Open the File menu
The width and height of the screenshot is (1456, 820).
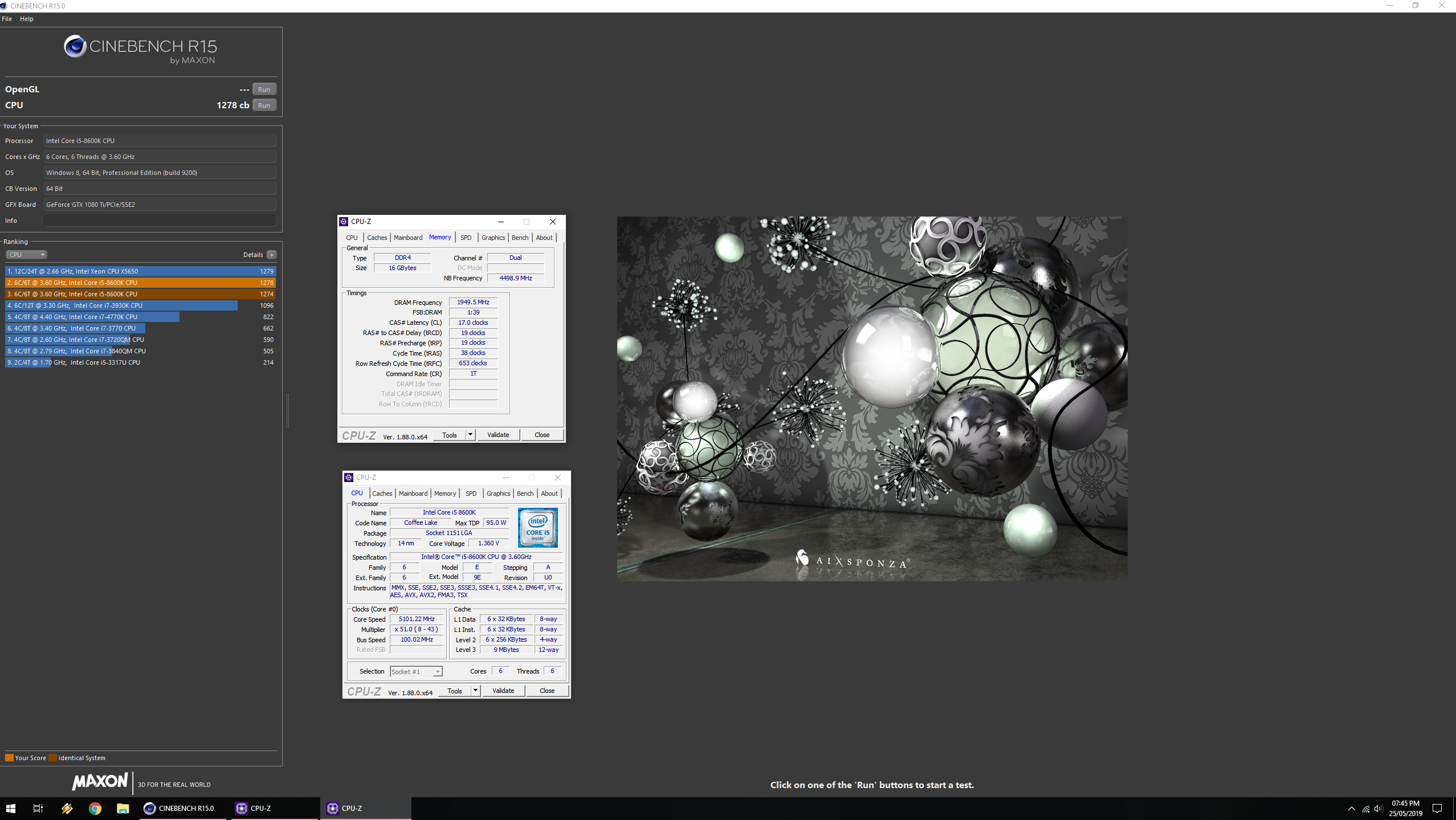click(x=7, y=19)
